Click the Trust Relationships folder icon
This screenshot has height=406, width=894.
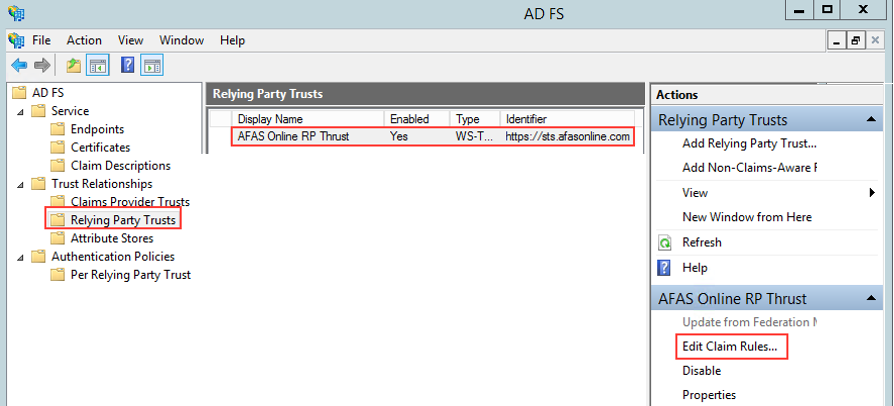(x=38, y=184)
